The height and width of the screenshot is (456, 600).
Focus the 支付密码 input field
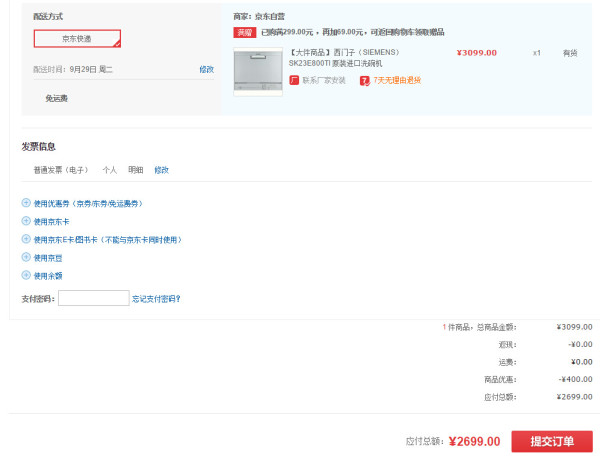click(x=94, y=298)
